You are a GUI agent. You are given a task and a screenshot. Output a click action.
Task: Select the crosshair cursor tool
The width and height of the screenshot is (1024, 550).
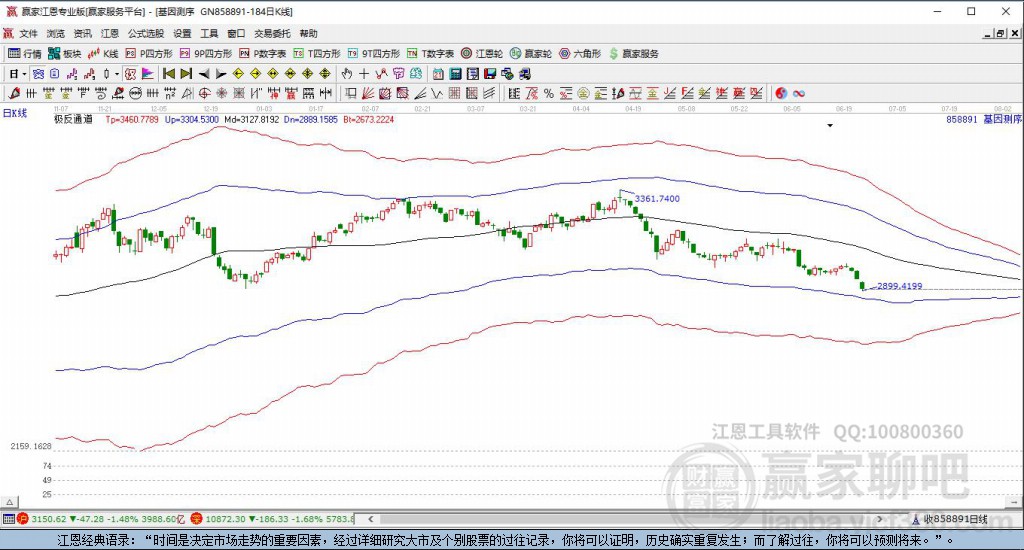click(x=364, y=74)
